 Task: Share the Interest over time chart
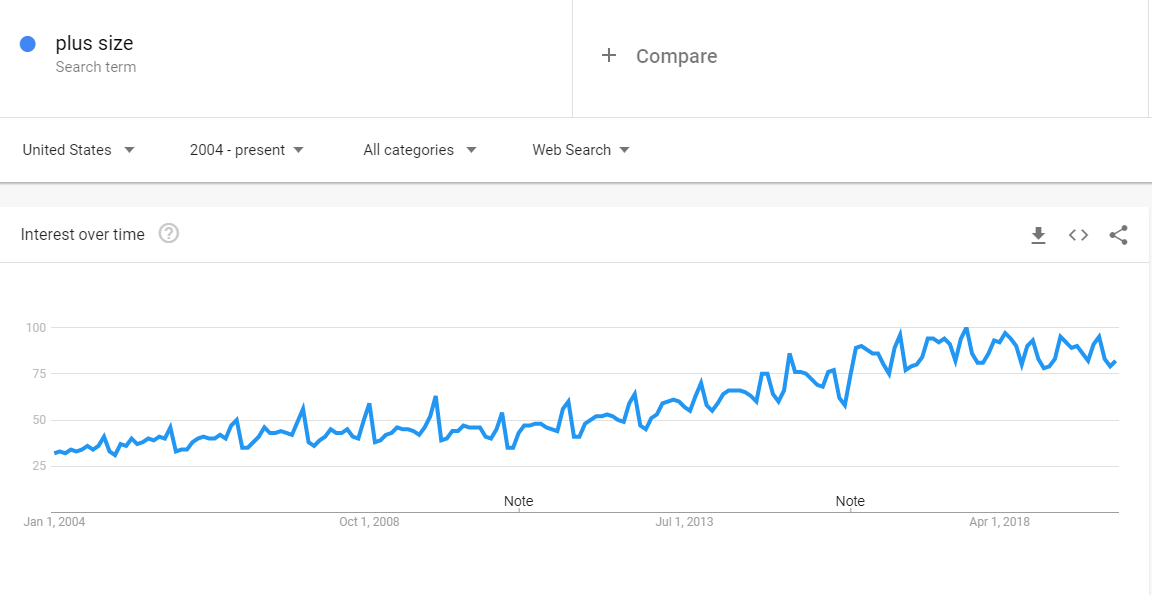1118,235
